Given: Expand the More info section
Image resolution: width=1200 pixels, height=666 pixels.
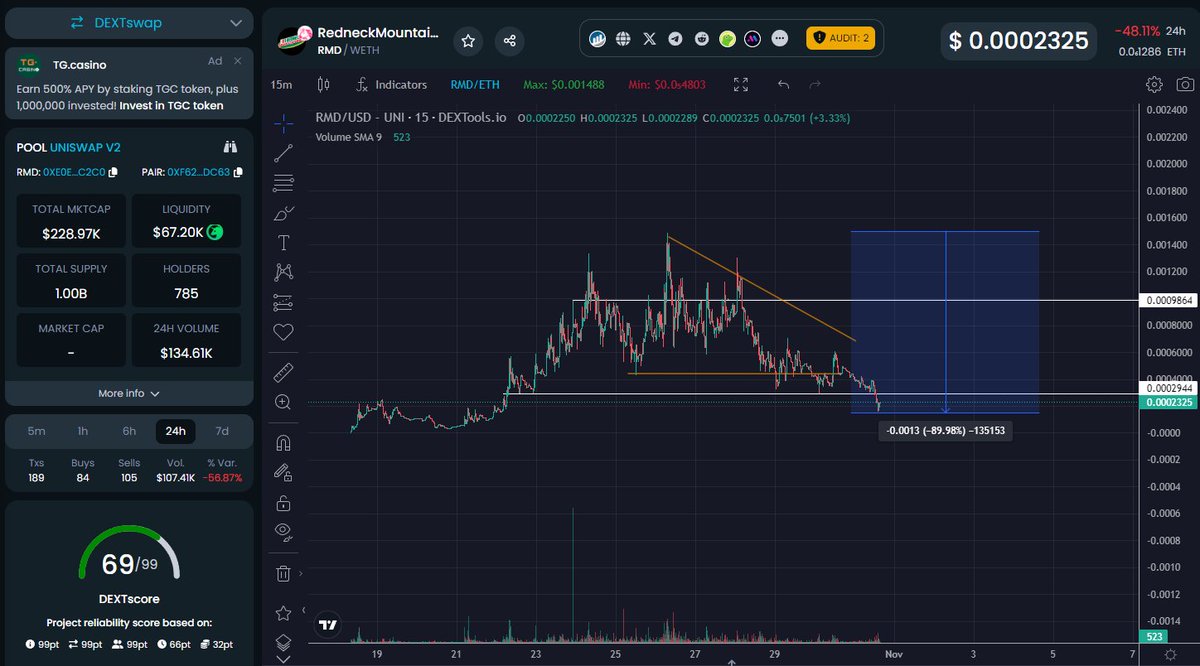Looking at the screenshot, I should click(x=129, y=393).
